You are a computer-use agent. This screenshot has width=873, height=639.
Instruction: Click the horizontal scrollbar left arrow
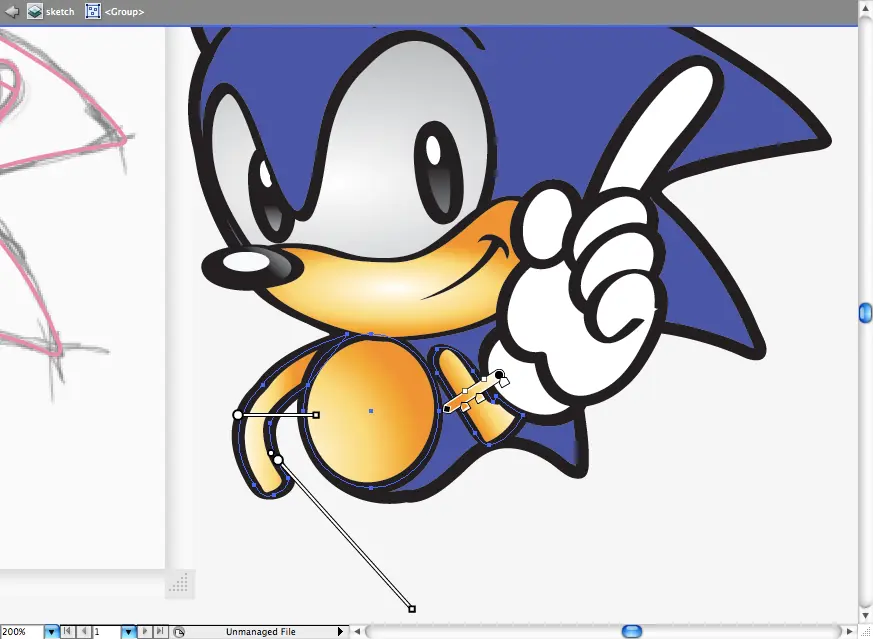357,632
